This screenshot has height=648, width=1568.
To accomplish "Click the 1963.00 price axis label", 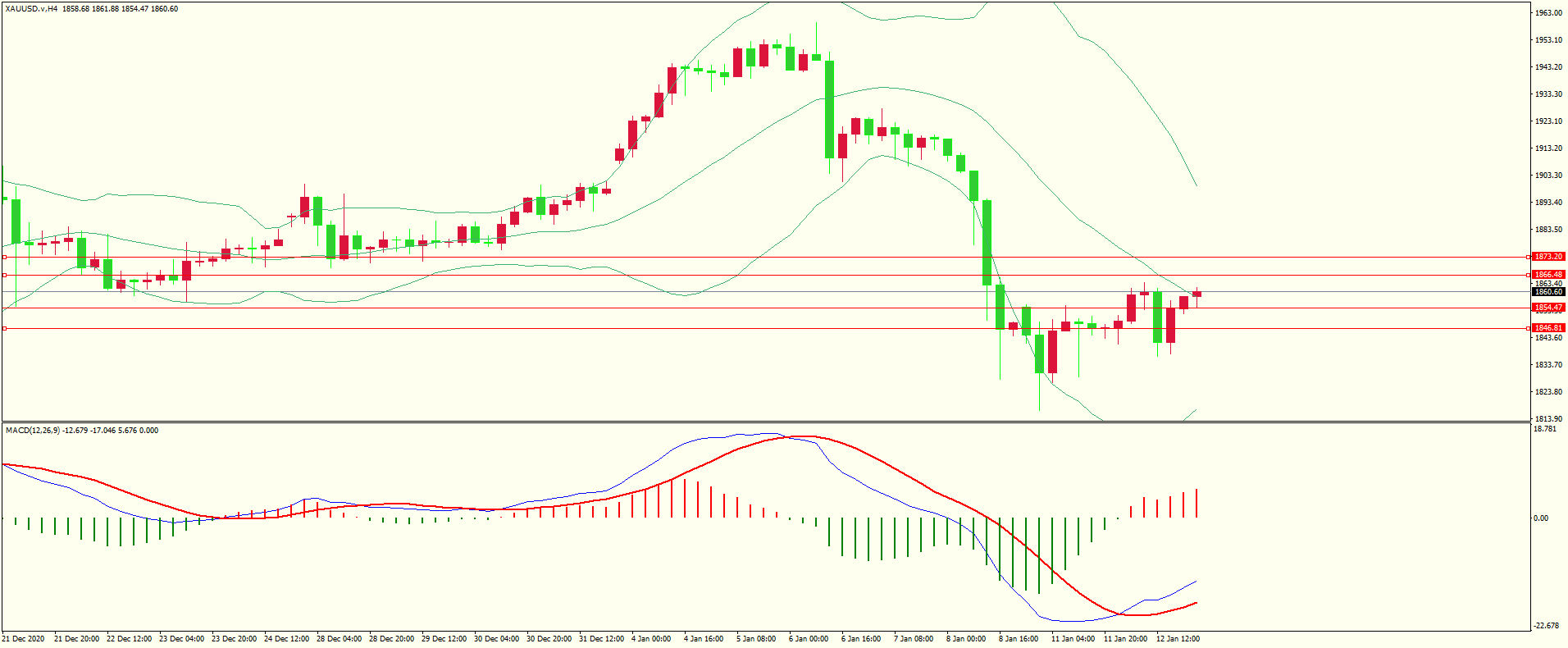I will pos(1548,13).
